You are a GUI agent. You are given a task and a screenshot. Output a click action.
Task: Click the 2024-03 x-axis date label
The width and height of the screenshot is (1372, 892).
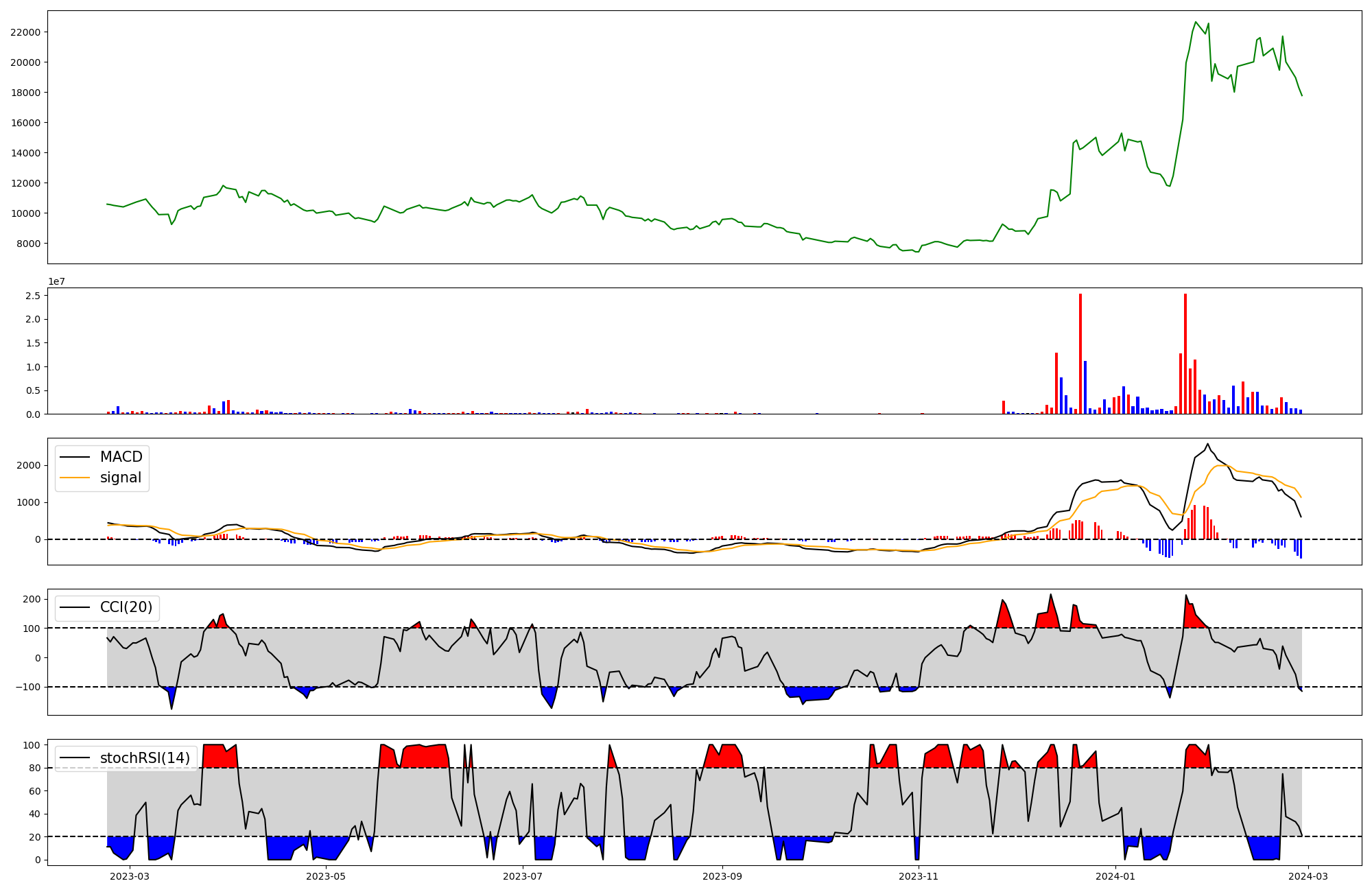click(x=1309, y=876)
